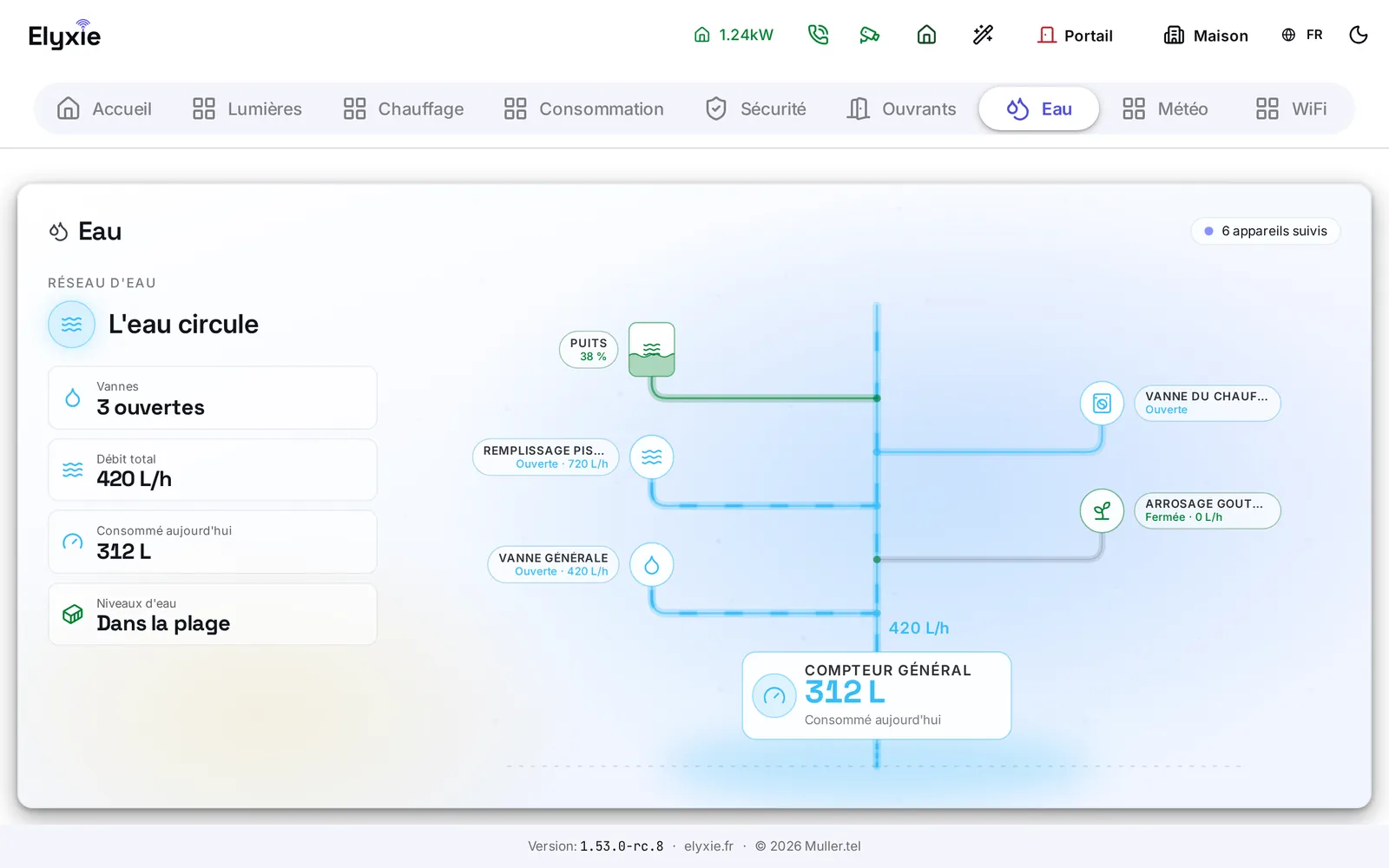Select the Remplissage Pis... valve label
The width and height of the screenshot is (1389, 868).
point(545,457)
